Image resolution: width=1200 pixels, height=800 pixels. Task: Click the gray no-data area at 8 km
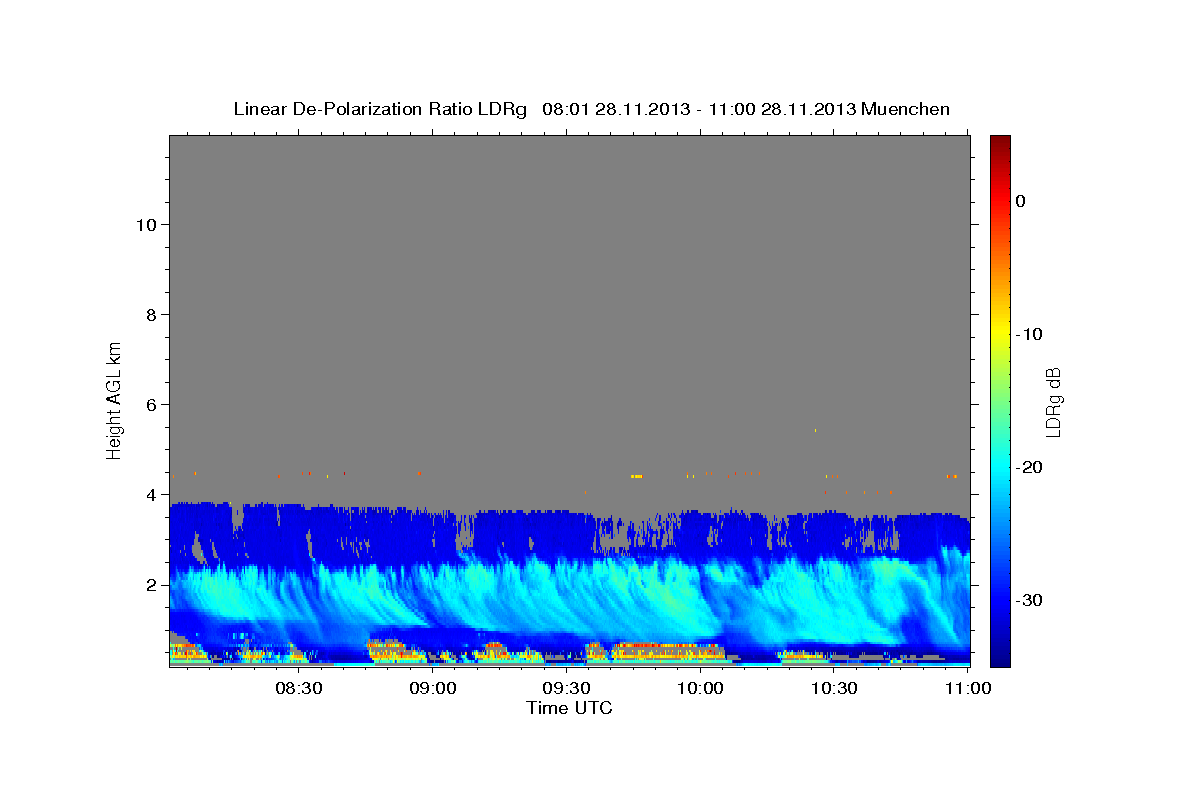(570, 314)
